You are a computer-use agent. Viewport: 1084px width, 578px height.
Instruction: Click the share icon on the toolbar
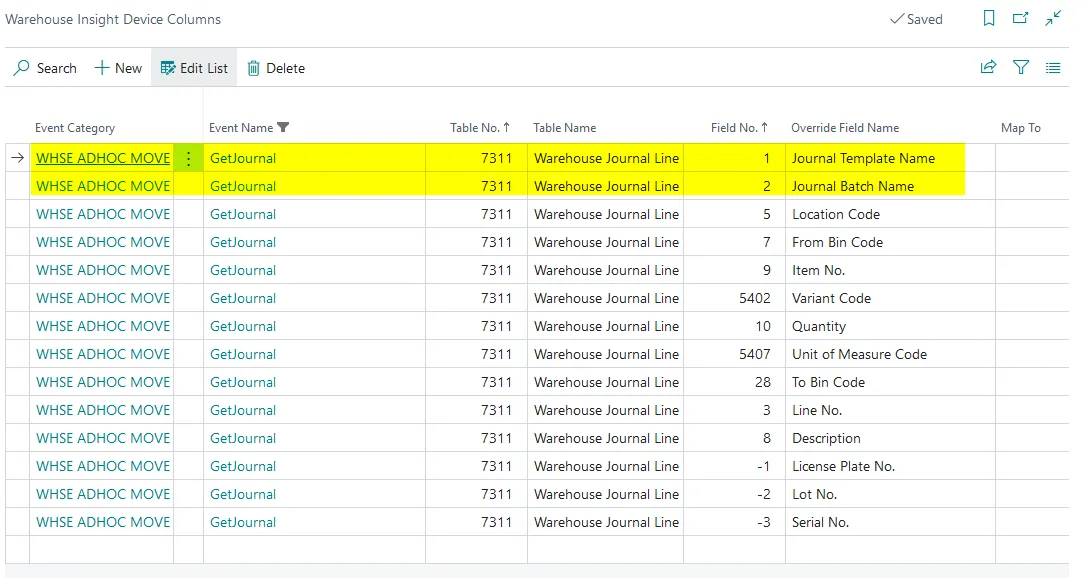coord(988,68)
